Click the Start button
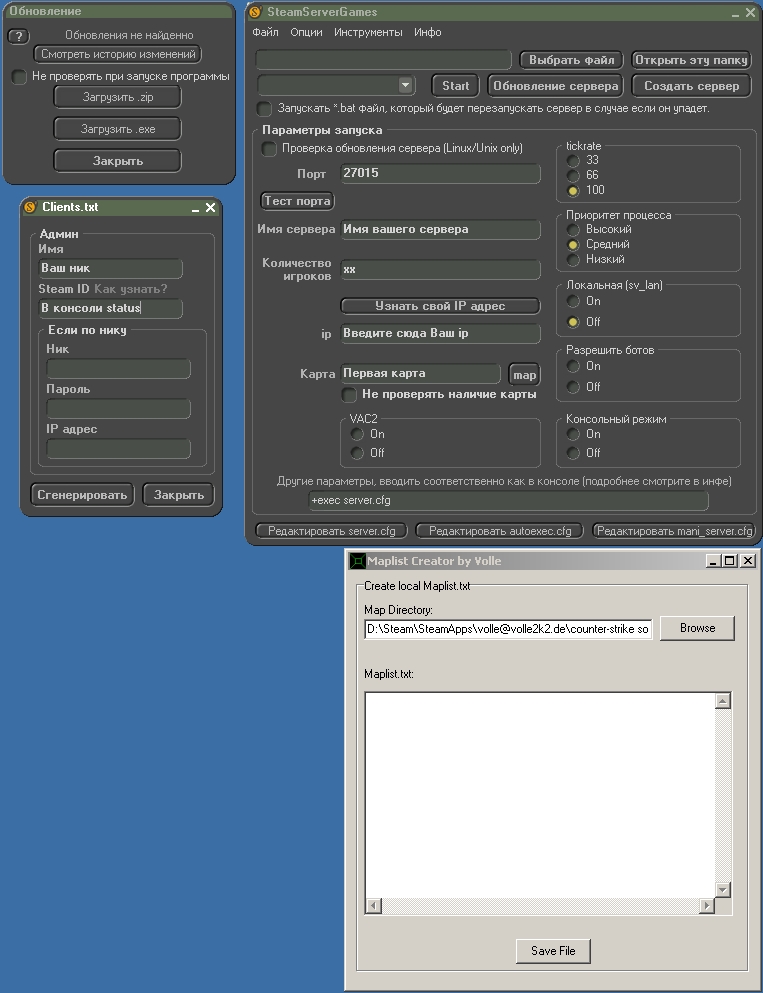 (x=455, y=85)
